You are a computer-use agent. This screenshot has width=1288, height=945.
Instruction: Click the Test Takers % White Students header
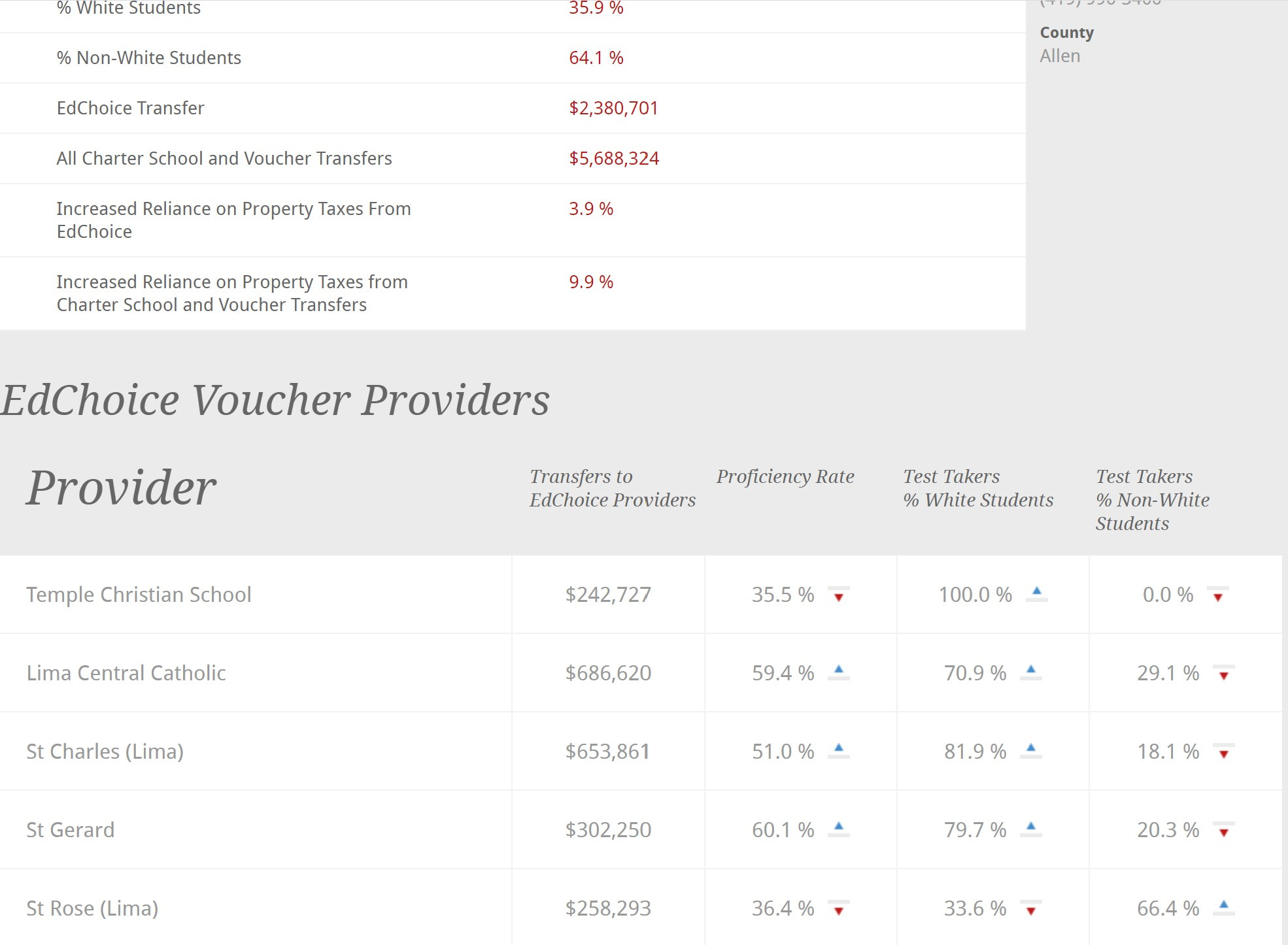pyautogui.click(x=979, y=488)
